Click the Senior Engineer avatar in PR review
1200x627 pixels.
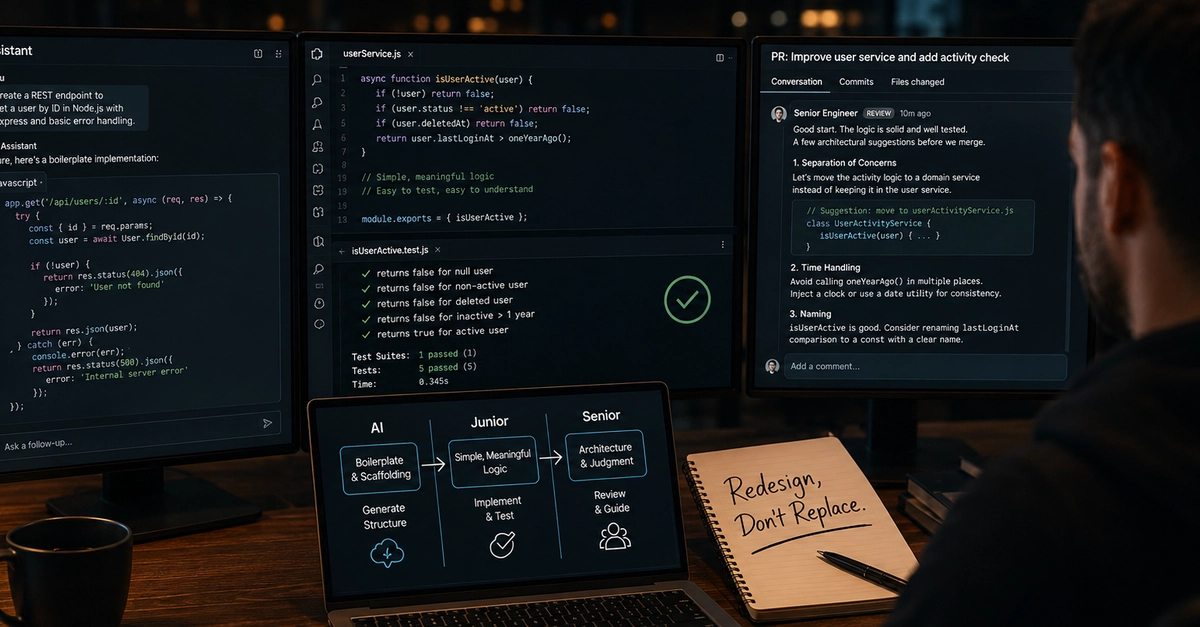779,114
